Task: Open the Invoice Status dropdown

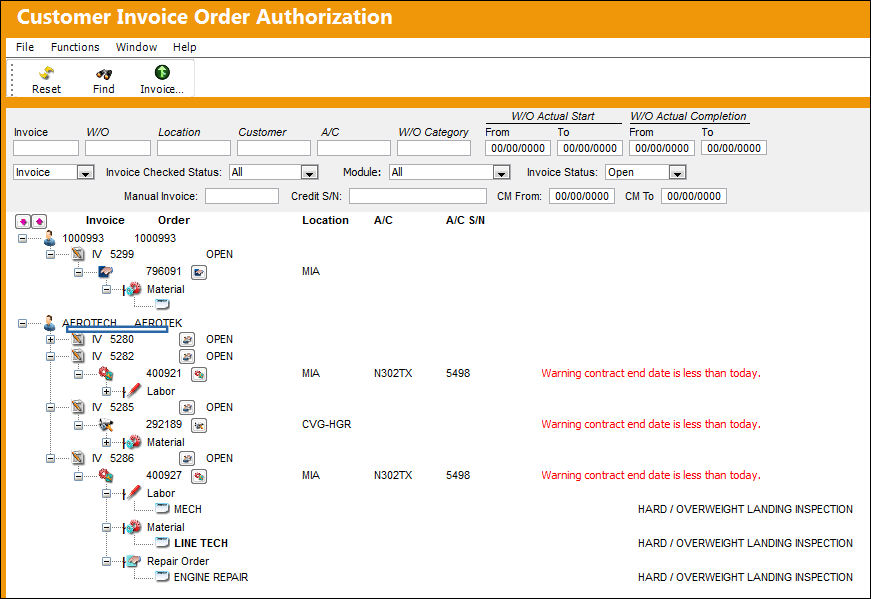Action: (x=677, y=173)
